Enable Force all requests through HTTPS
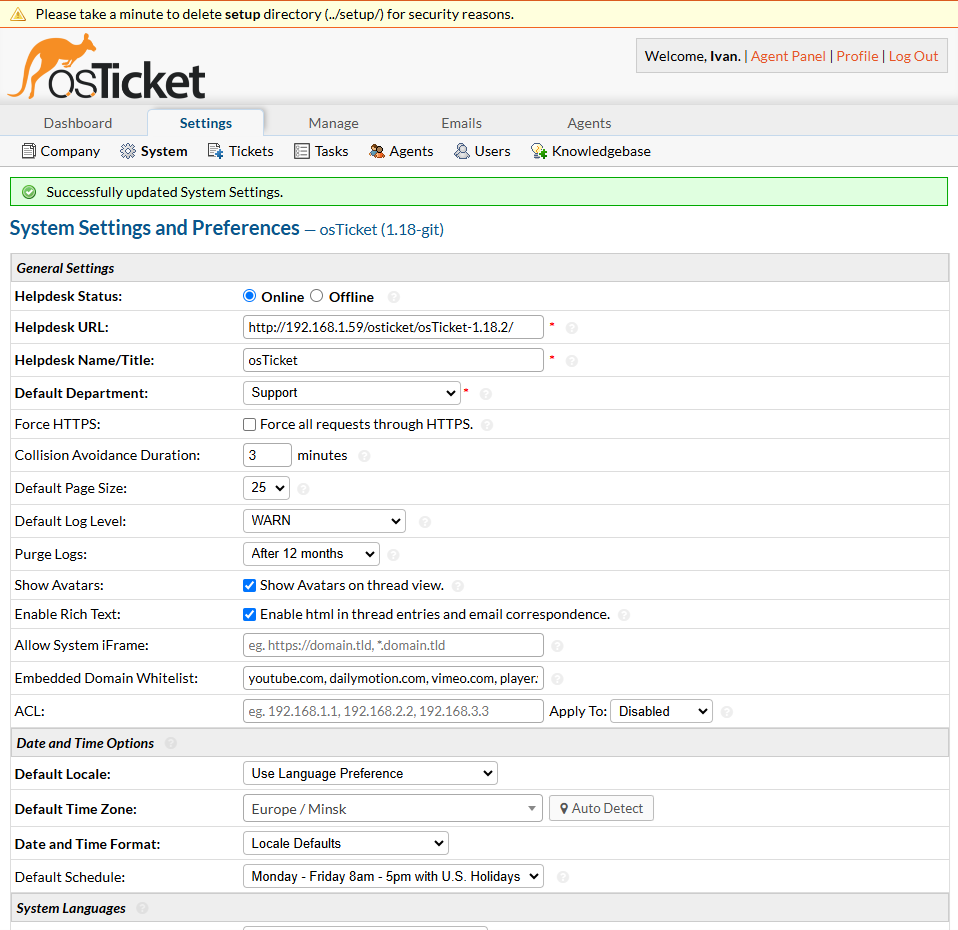Viewport: 958px width, 930px height. pos(249,424)
